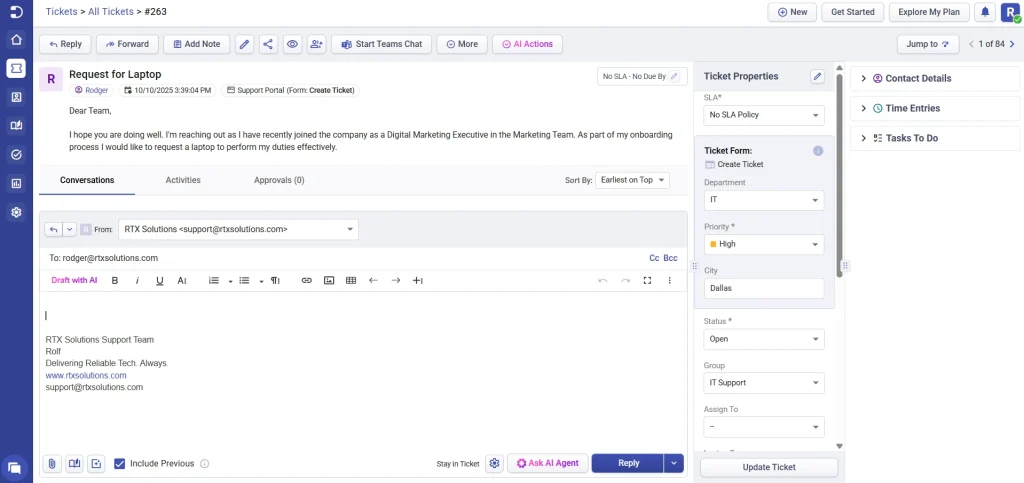Click the eye watch ticket icon

[x=293, y=44]
